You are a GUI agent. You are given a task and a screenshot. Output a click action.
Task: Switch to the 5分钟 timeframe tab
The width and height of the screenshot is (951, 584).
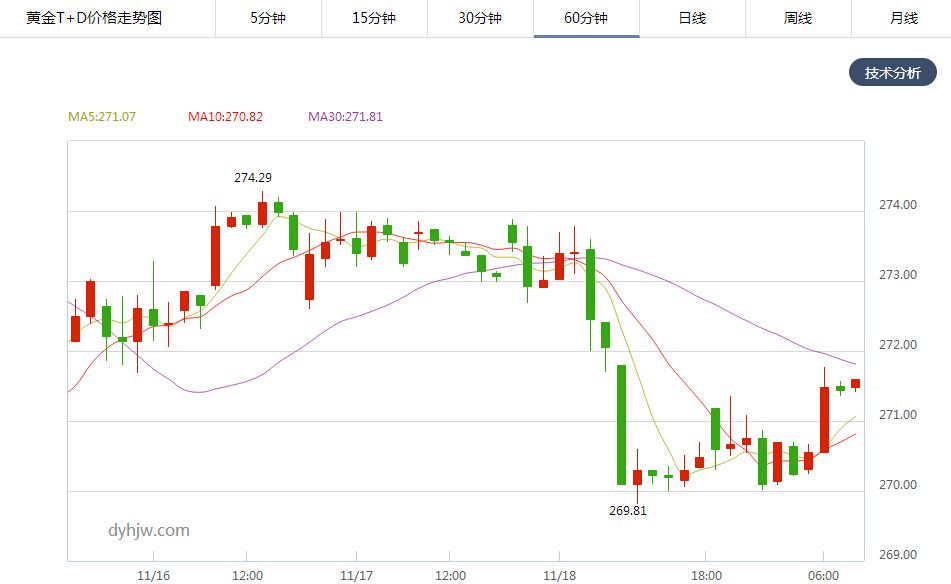(266, 18)
